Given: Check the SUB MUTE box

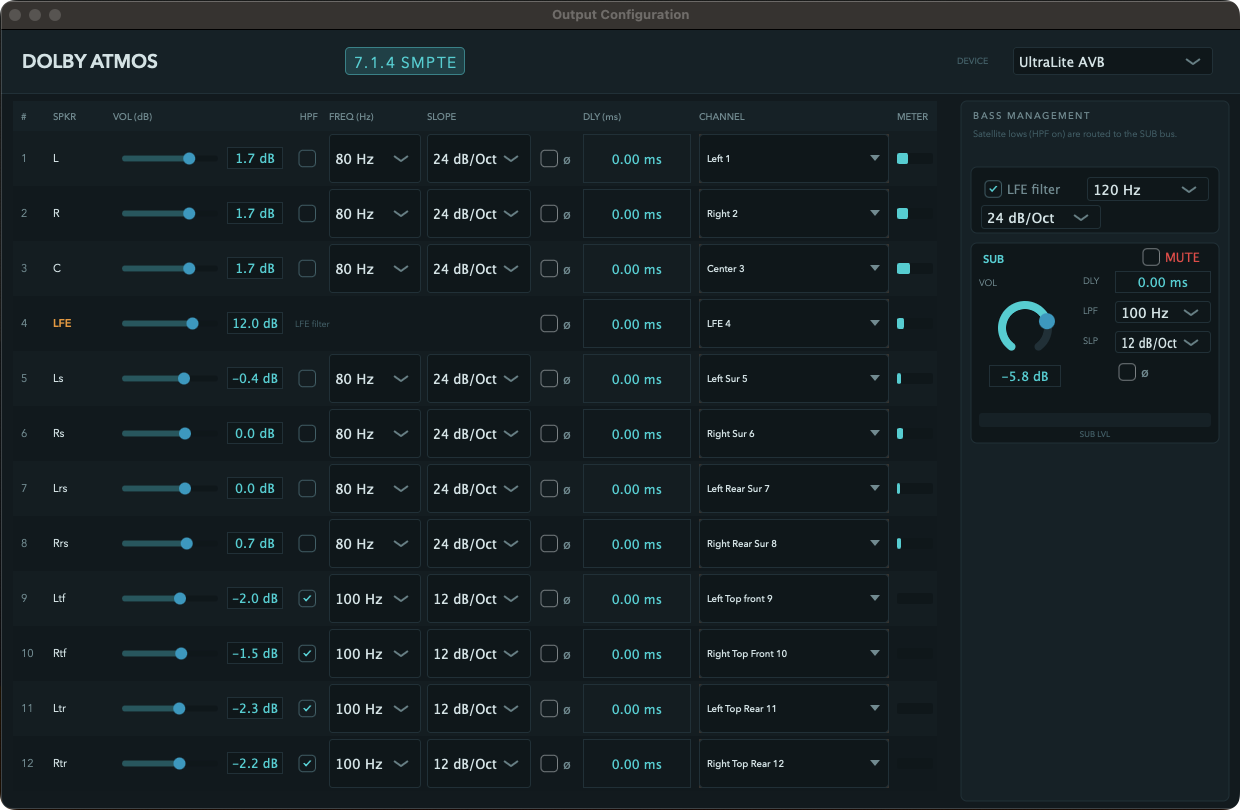Looking at the screenshot, I should coord(1151,257).
